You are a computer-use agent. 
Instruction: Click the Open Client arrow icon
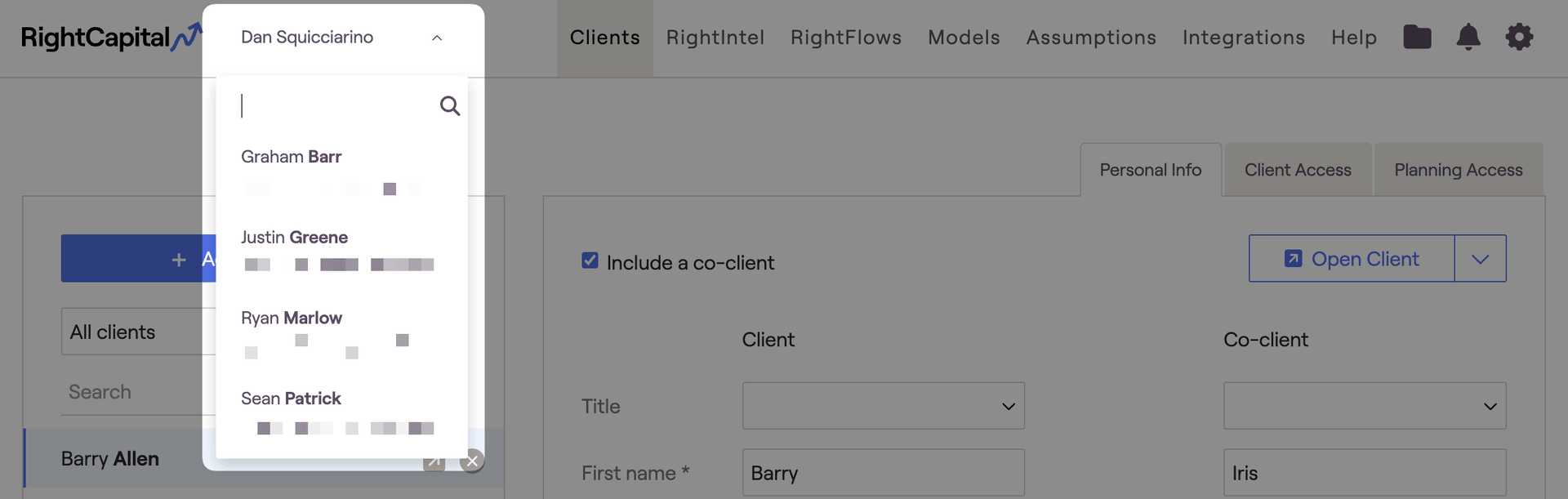[x=1293, y=259]
